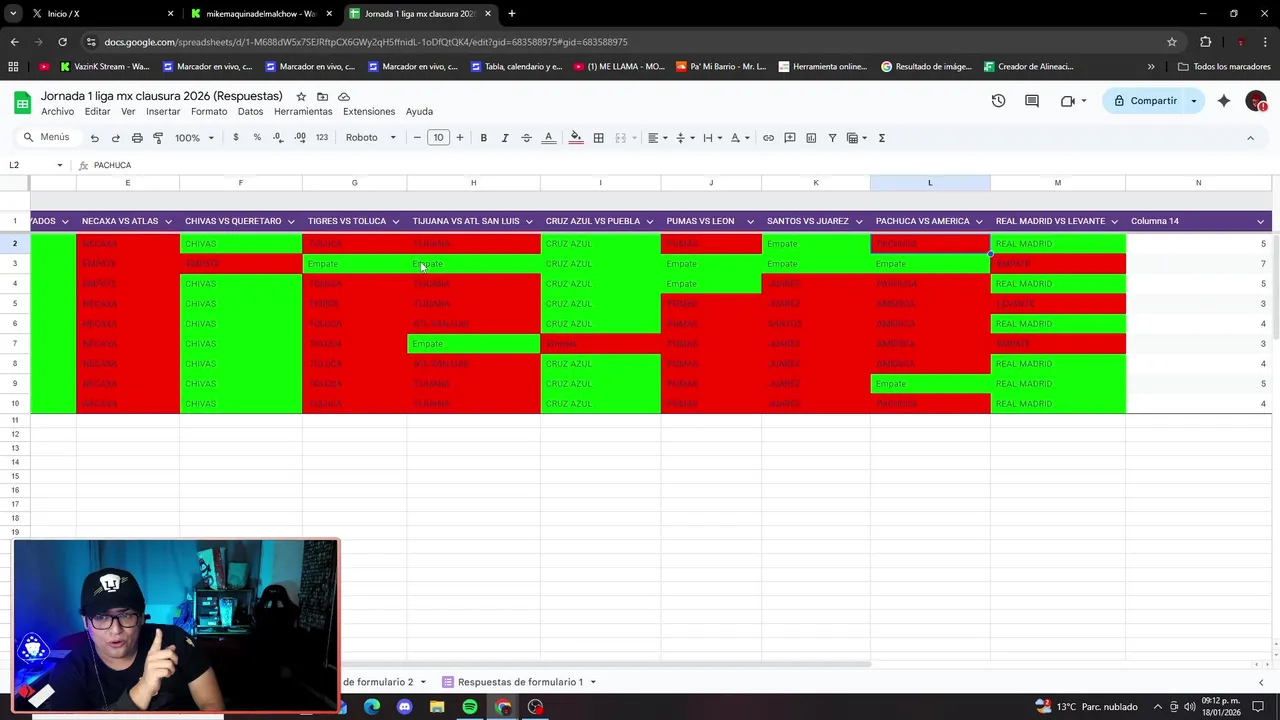The width and height of the screenshot is (1280, 720).
Task: Click the Compartir button
Action: pos(1144,101)
